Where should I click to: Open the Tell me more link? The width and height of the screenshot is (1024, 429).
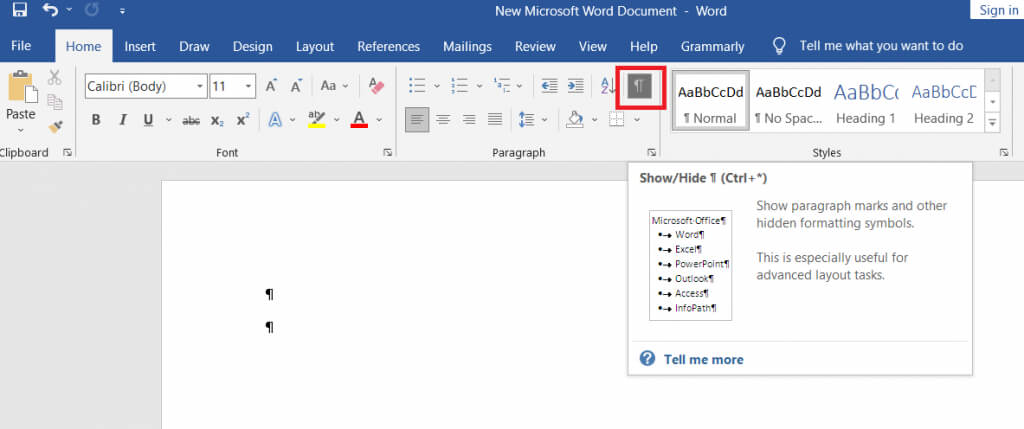703,359
